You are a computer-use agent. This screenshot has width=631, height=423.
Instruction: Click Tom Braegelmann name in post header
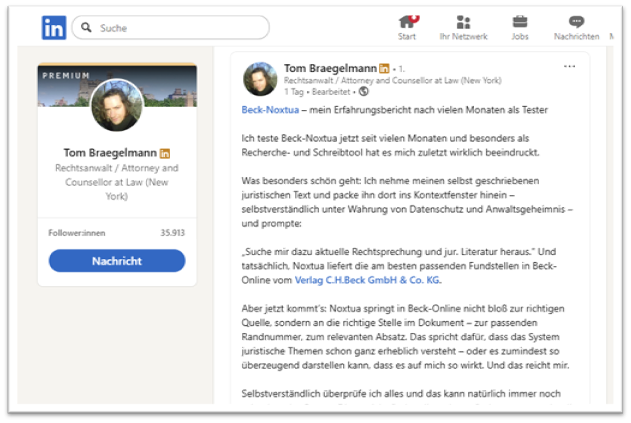[330, 68]
